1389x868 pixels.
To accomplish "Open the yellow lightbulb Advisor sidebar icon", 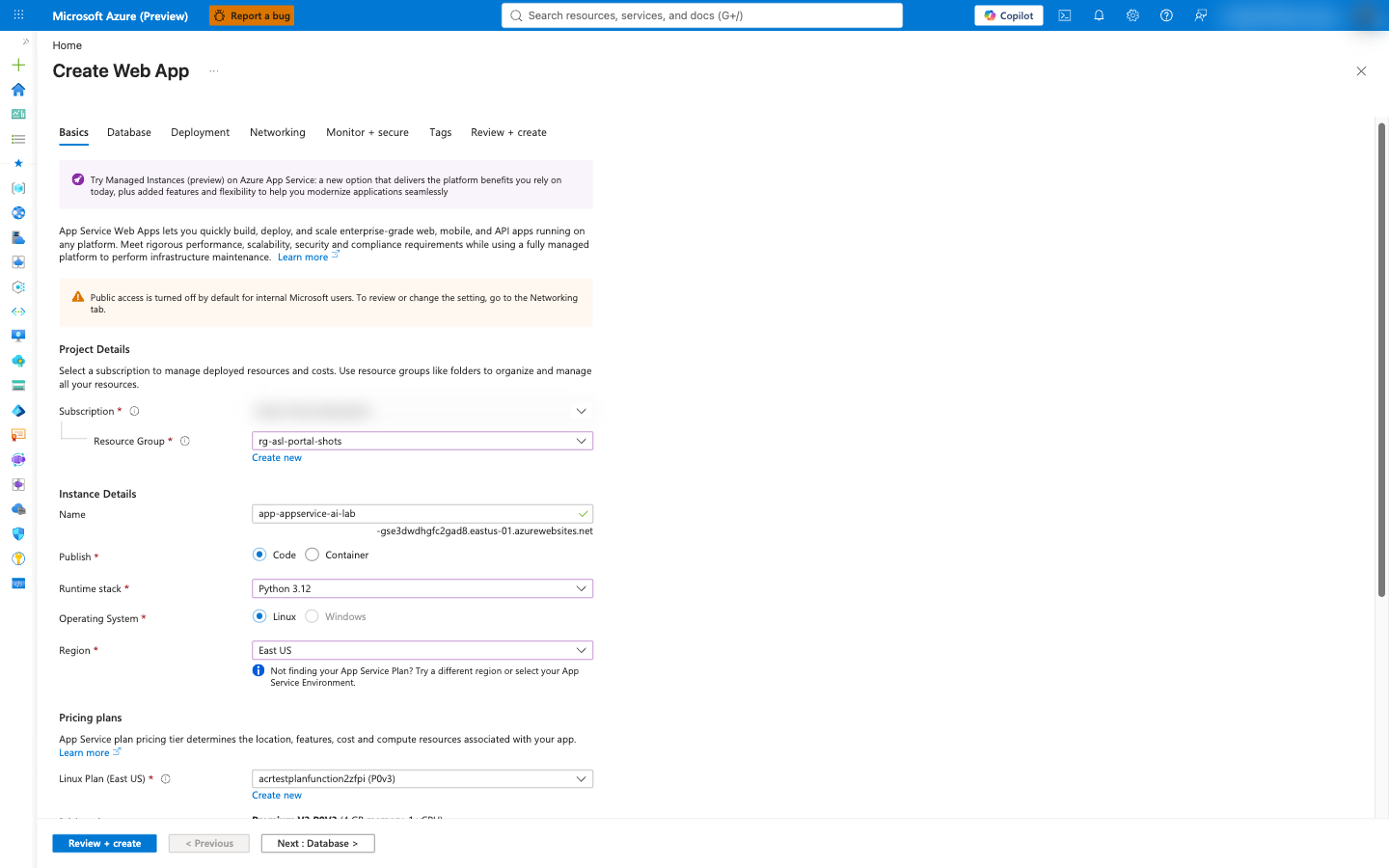I will pos(18,558).
